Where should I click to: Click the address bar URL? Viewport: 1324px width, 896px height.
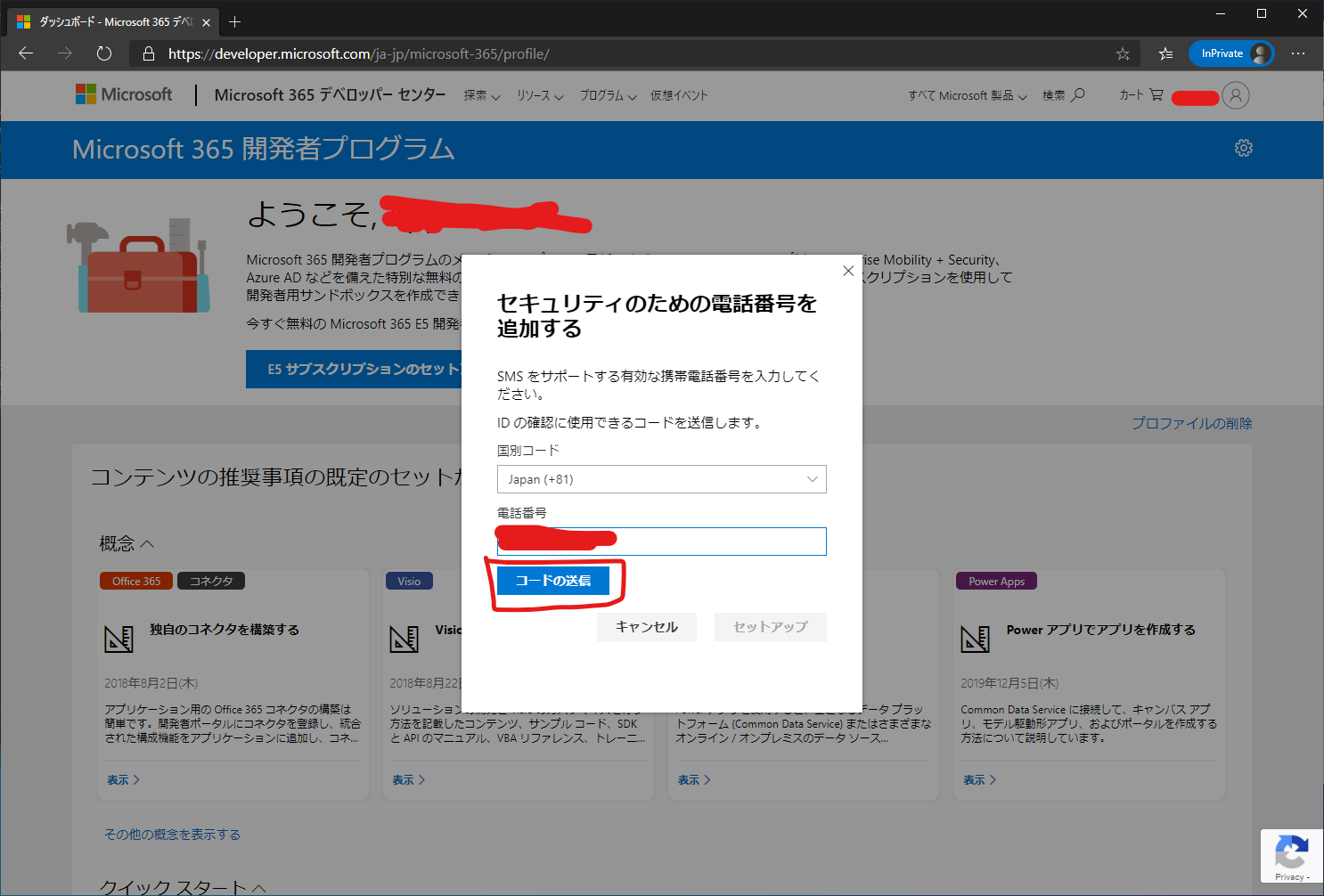point(358,54)
